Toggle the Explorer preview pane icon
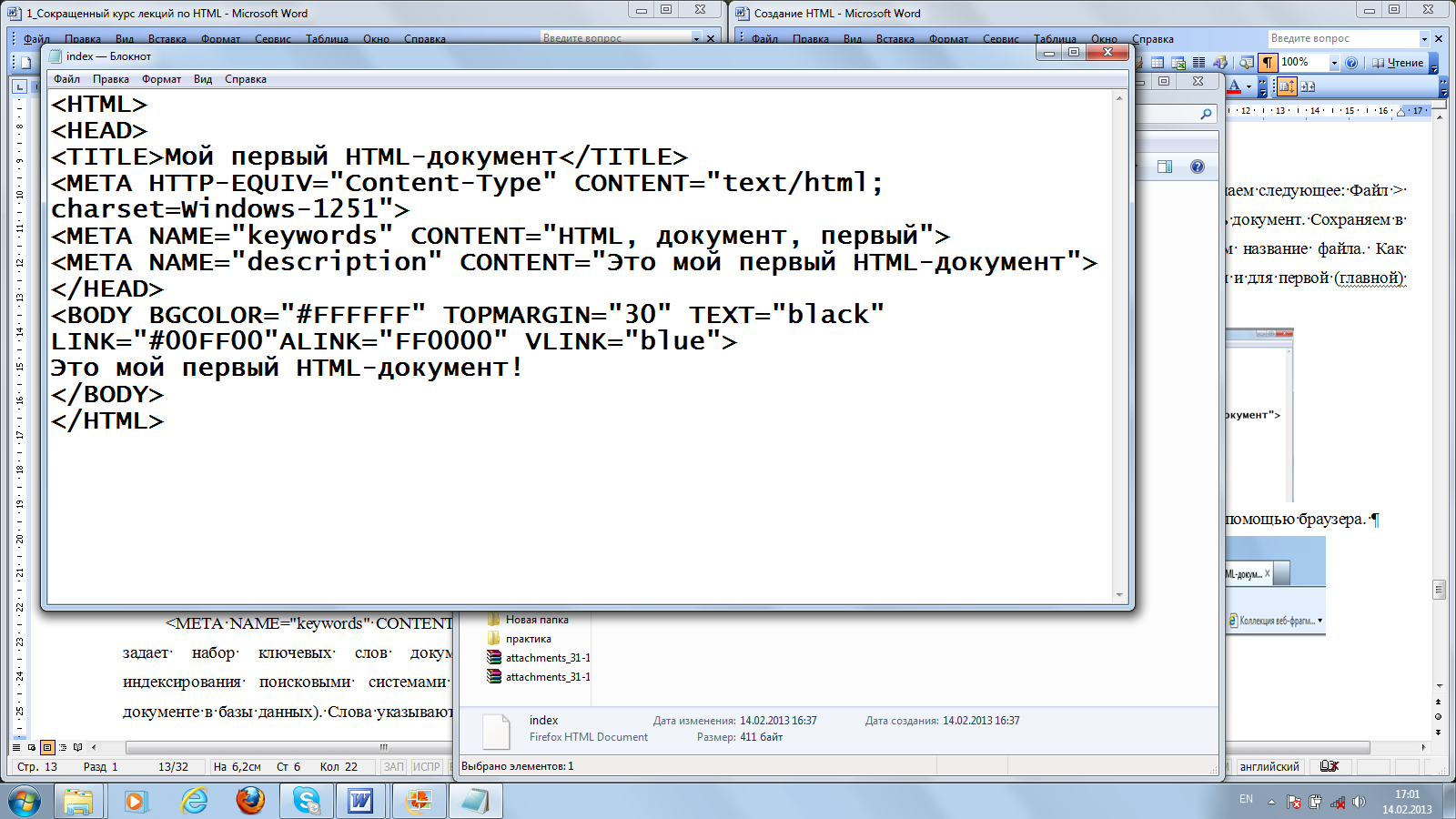Screen dimensions: 1456x819 click(1165, 167)
